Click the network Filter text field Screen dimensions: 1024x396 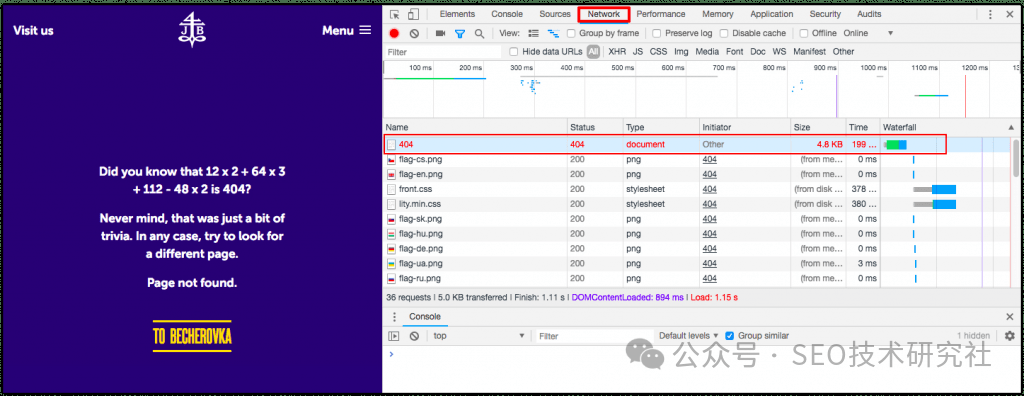pos(441,52)
